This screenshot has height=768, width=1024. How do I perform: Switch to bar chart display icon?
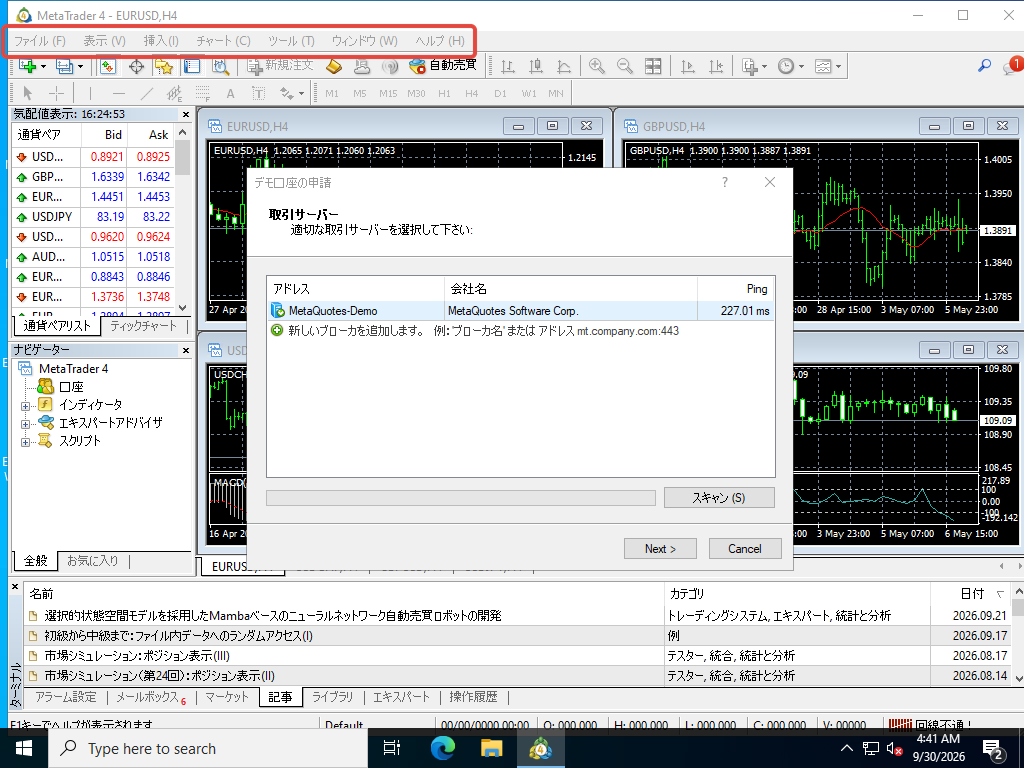507,66
